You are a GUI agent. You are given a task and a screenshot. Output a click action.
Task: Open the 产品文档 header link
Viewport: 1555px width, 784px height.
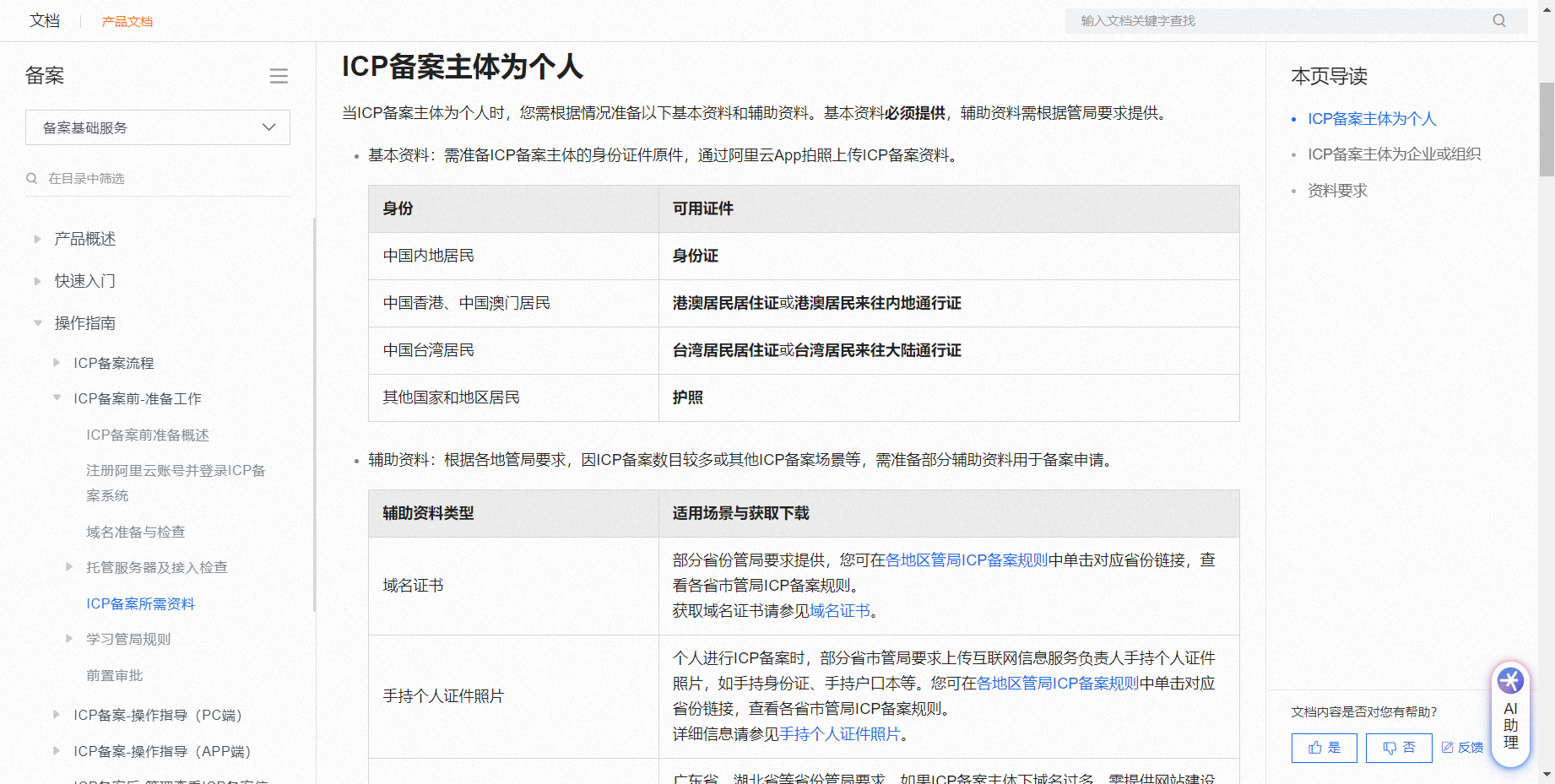pos(127,21)
